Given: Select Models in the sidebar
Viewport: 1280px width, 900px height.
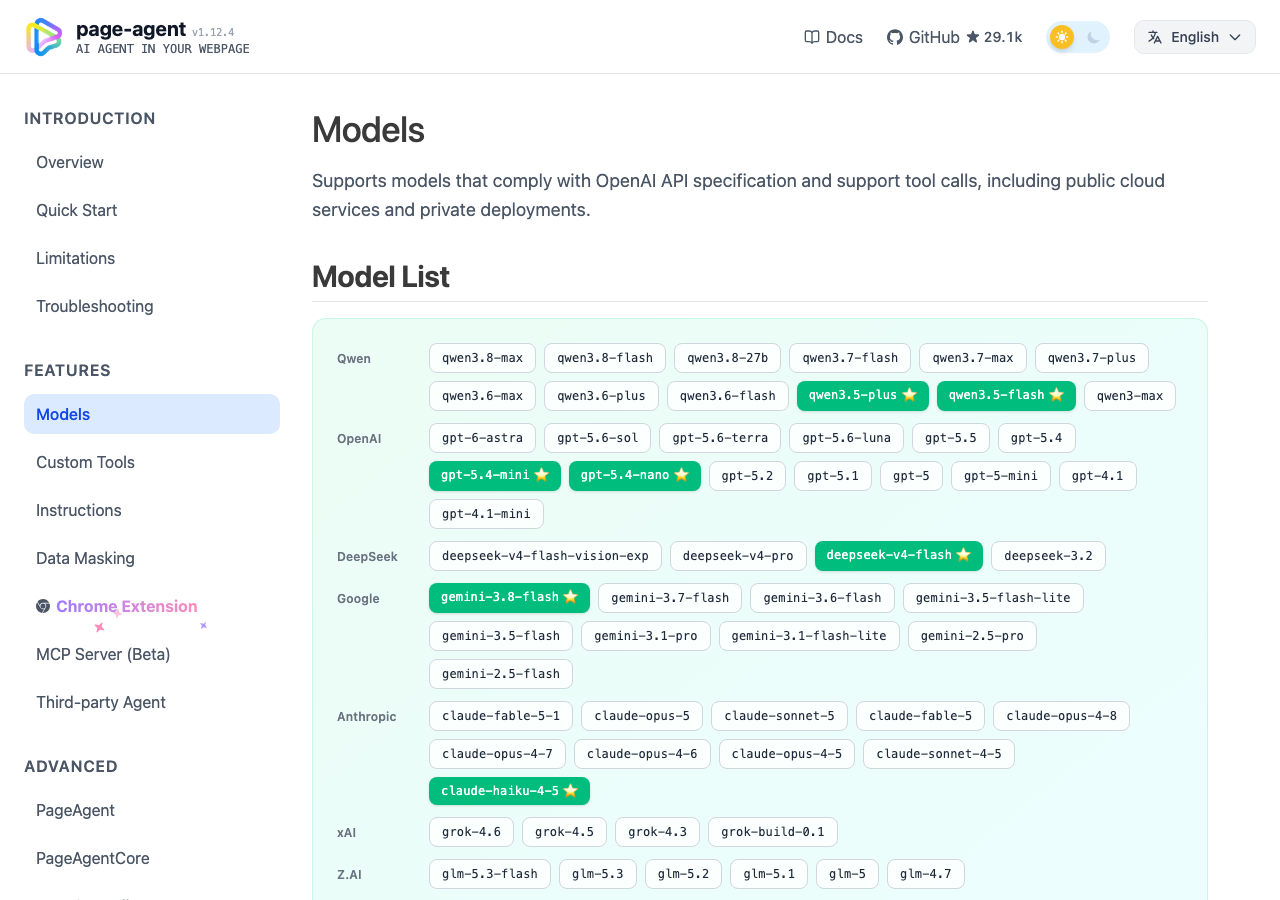Looking at the screenshot, I should click(x=152, y=414).
